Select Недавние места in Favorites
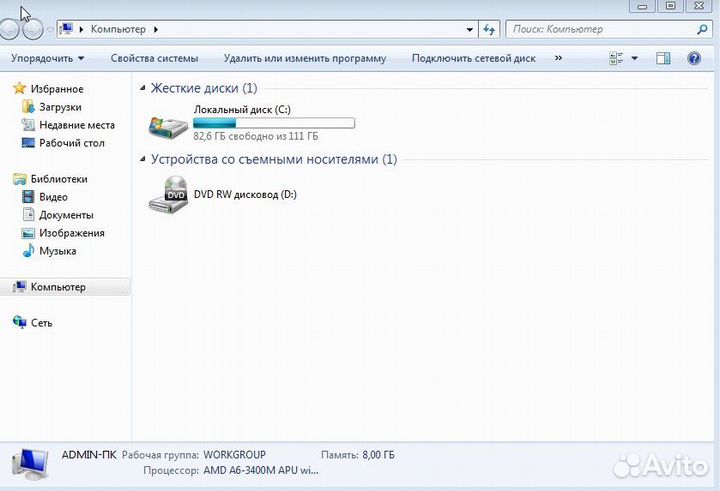The width and height of the screenshot is (720, 491). coord(76,125)
